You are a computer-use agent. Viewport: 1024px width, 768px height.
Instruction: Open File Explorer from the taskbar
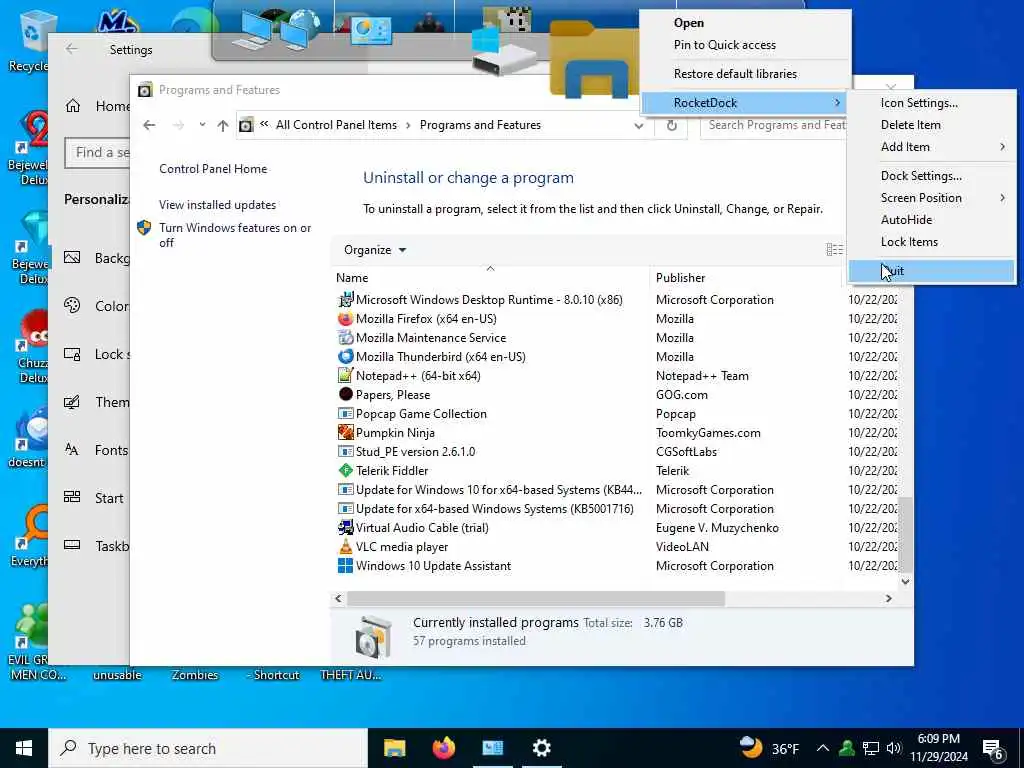[x=394, y=748]
